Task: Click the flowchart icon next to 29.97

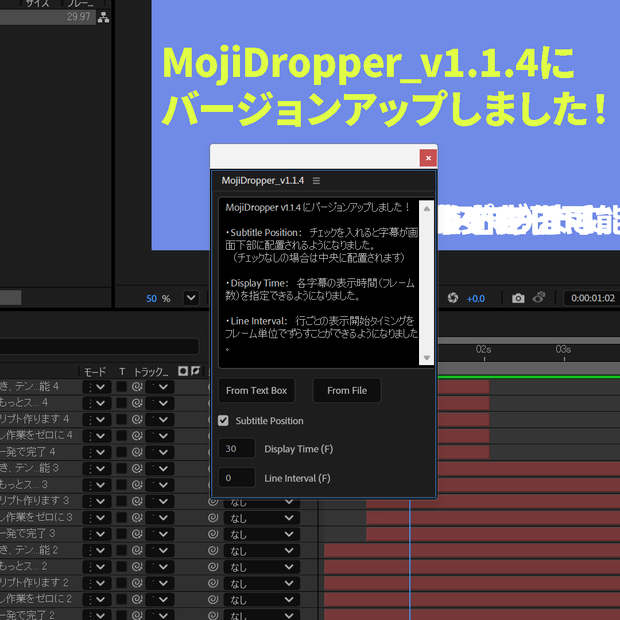Action: (x=103, y=17)
